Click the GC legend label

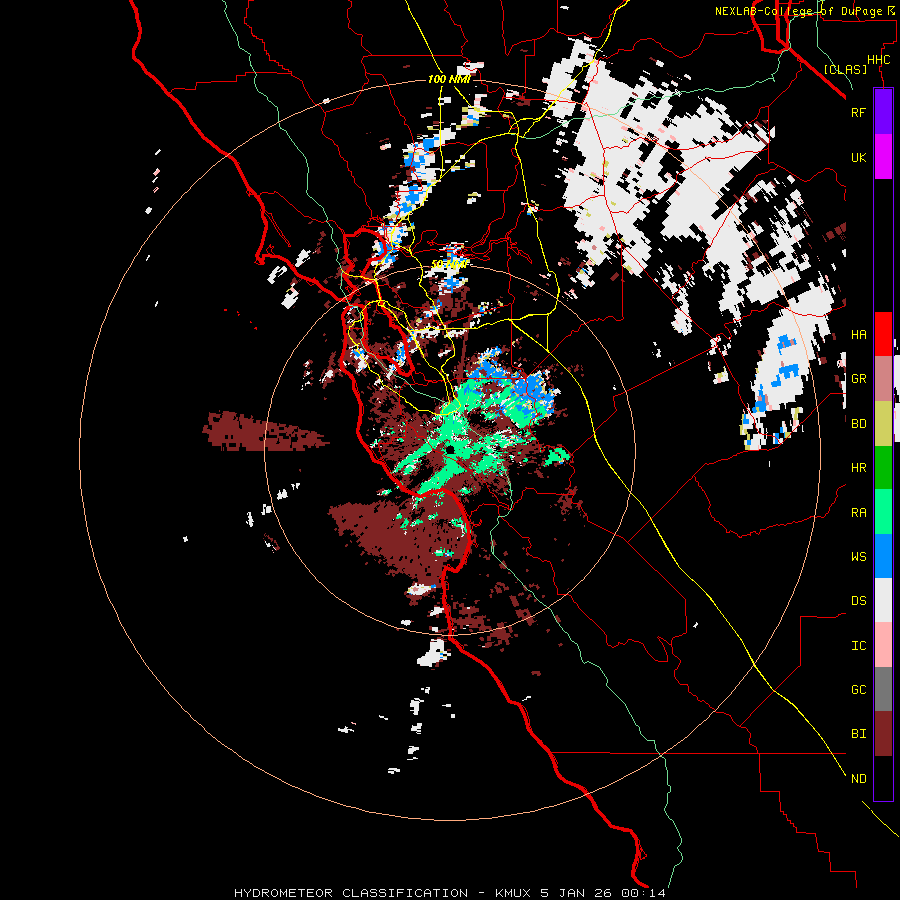[858, 689]
